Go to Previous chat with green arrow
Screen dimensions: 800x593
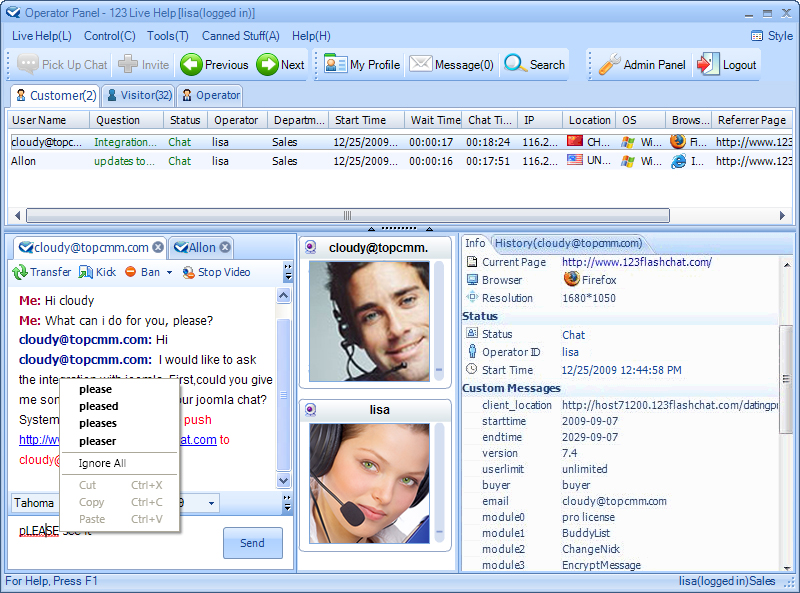214,65
